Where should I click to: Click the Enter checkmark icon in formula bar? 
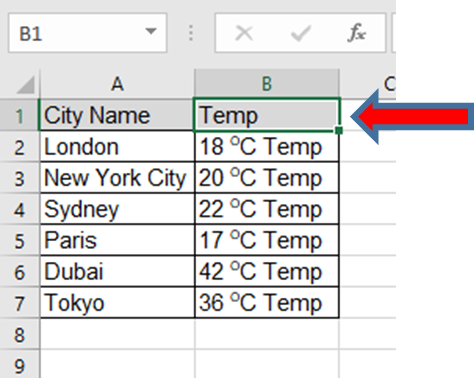coord(301,33)
